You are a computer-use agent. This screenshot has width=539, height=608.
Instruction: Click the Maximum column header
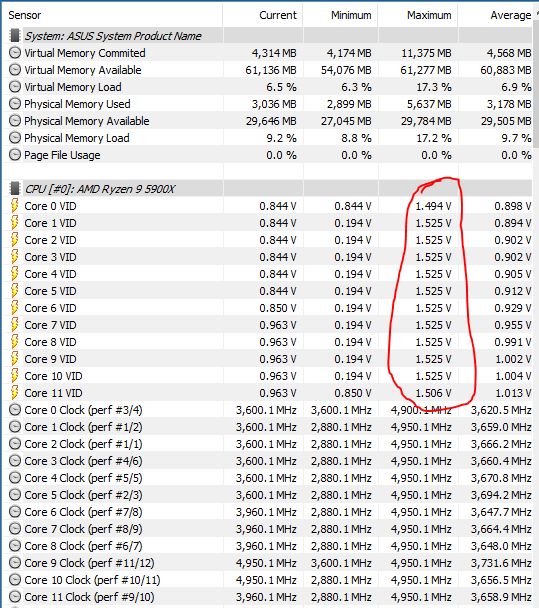[429, 15]
